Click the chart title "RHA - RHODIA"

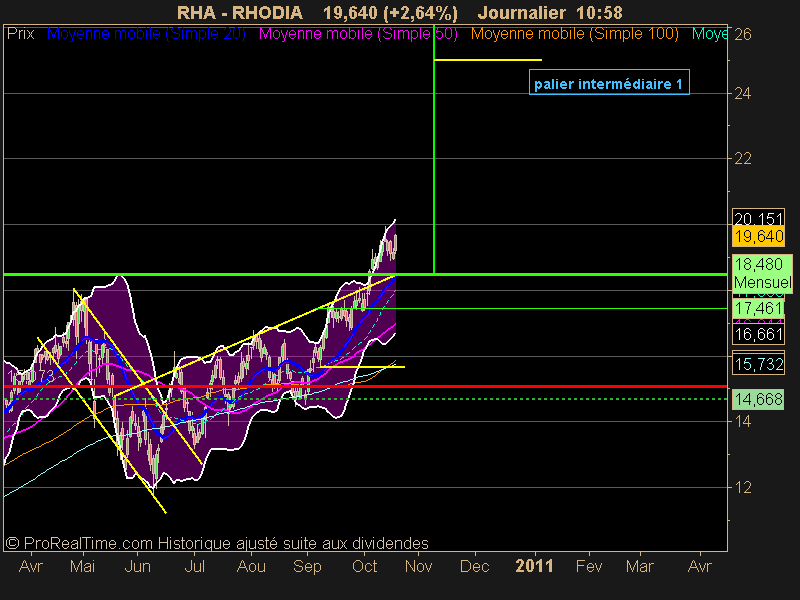coord(240,12)
